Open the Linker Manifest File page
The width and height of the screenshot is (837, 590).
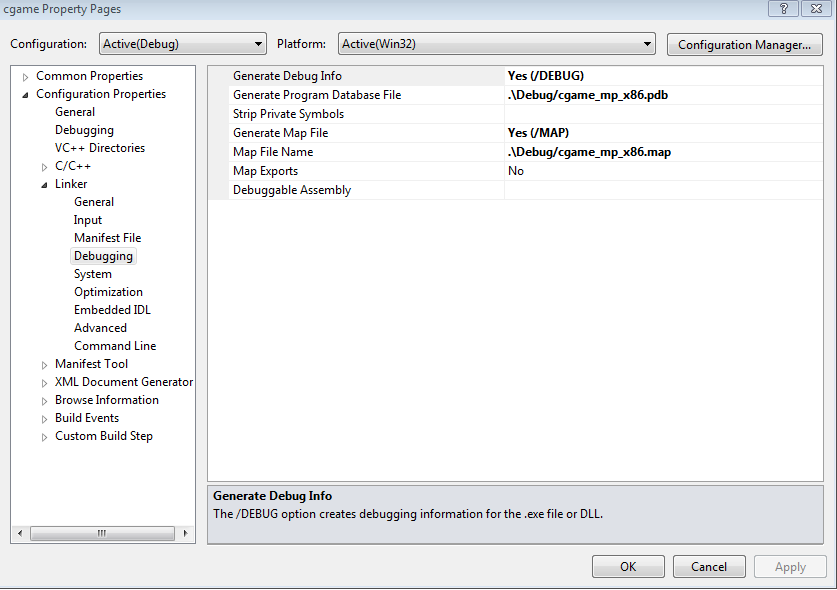point(107,238)
